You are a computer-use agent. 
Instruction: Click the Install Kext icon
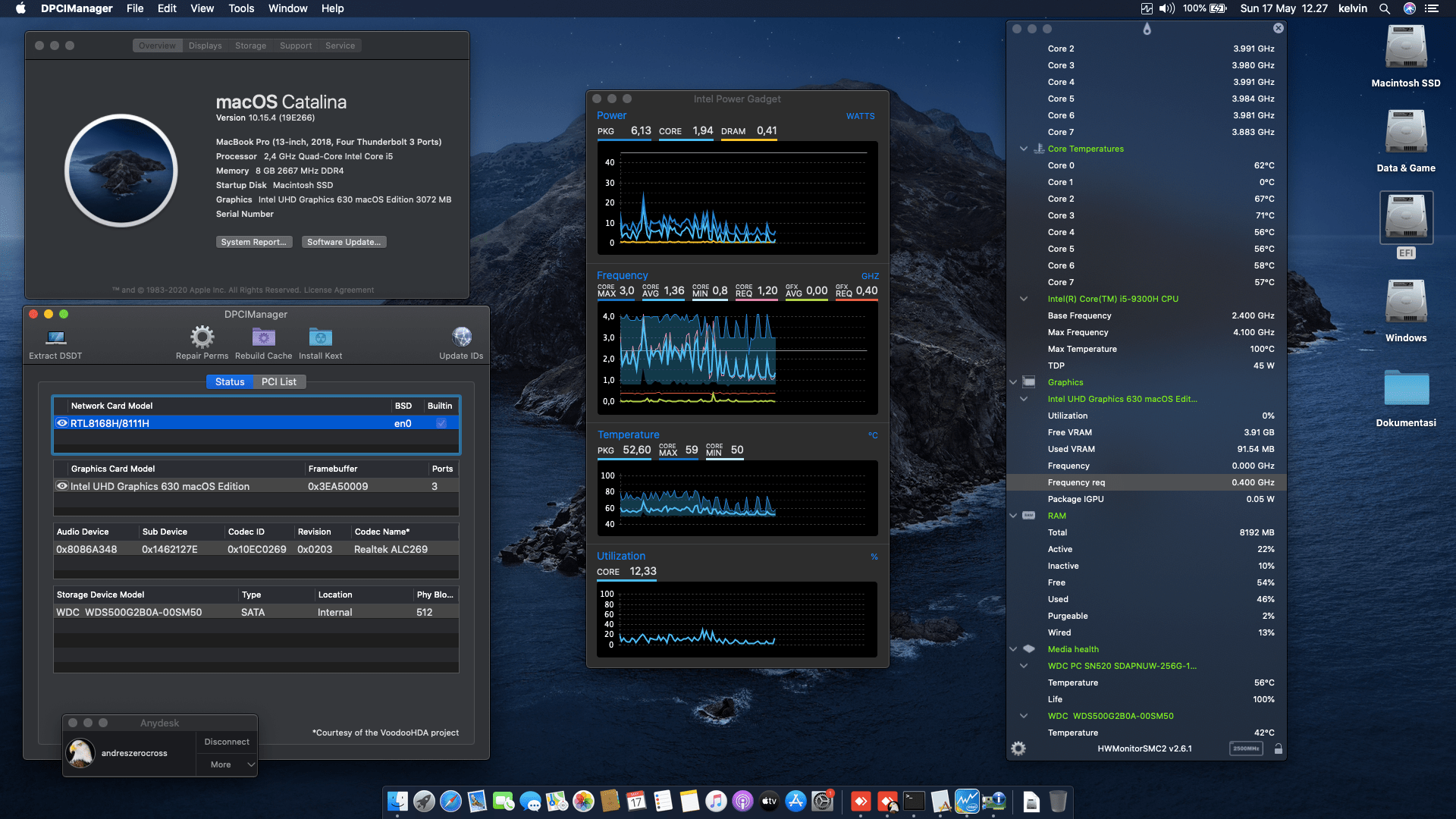[320, 337]
